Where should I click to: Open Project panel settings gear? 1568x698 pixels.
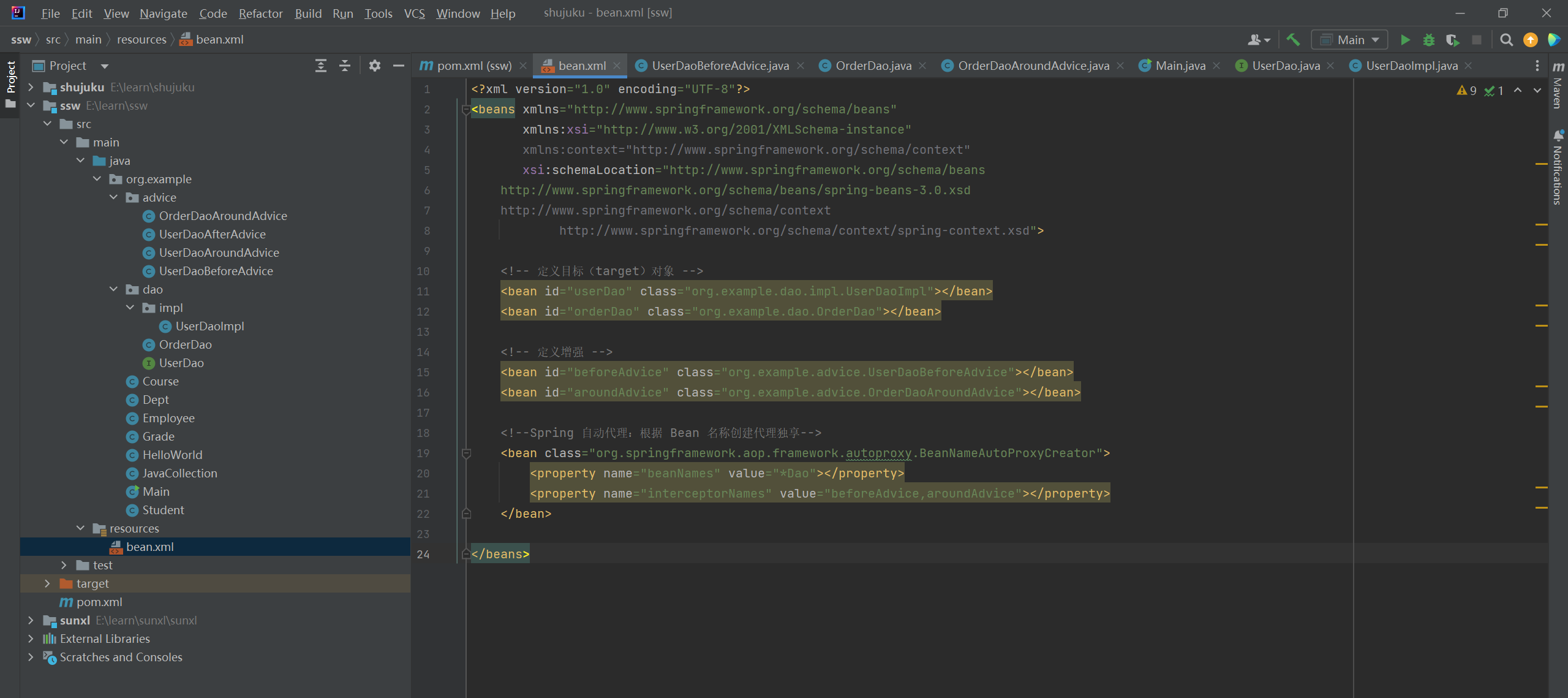[x=375, y=66]
